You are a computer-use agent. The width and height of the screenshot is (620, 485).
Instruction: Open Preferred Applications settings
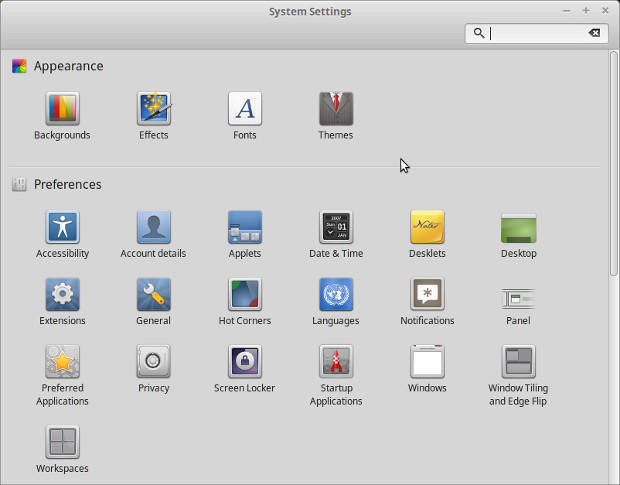[62, 362]
